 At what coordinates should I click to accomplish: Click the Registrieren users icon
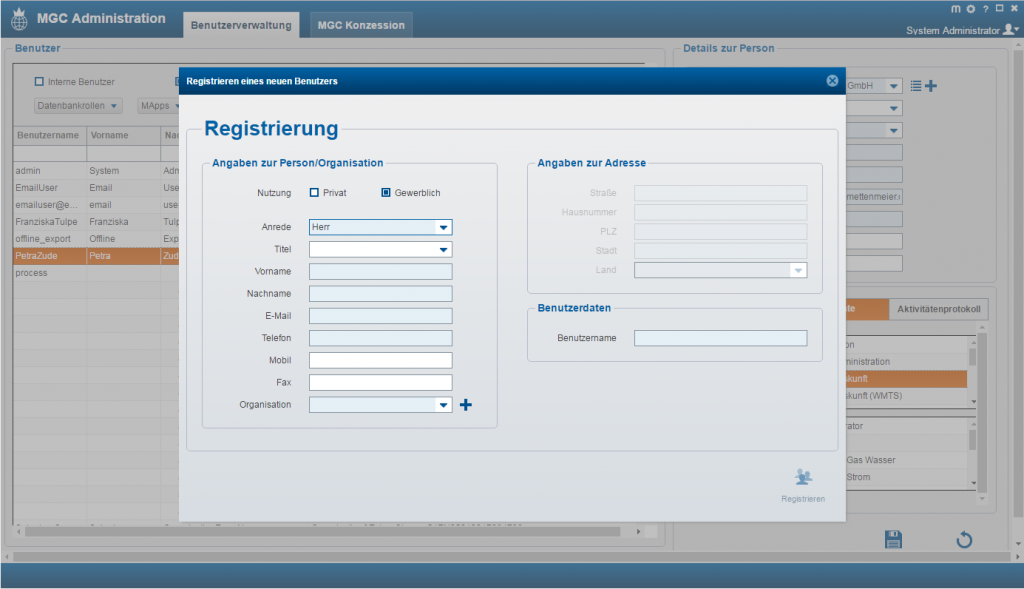(x=803, y=477)
